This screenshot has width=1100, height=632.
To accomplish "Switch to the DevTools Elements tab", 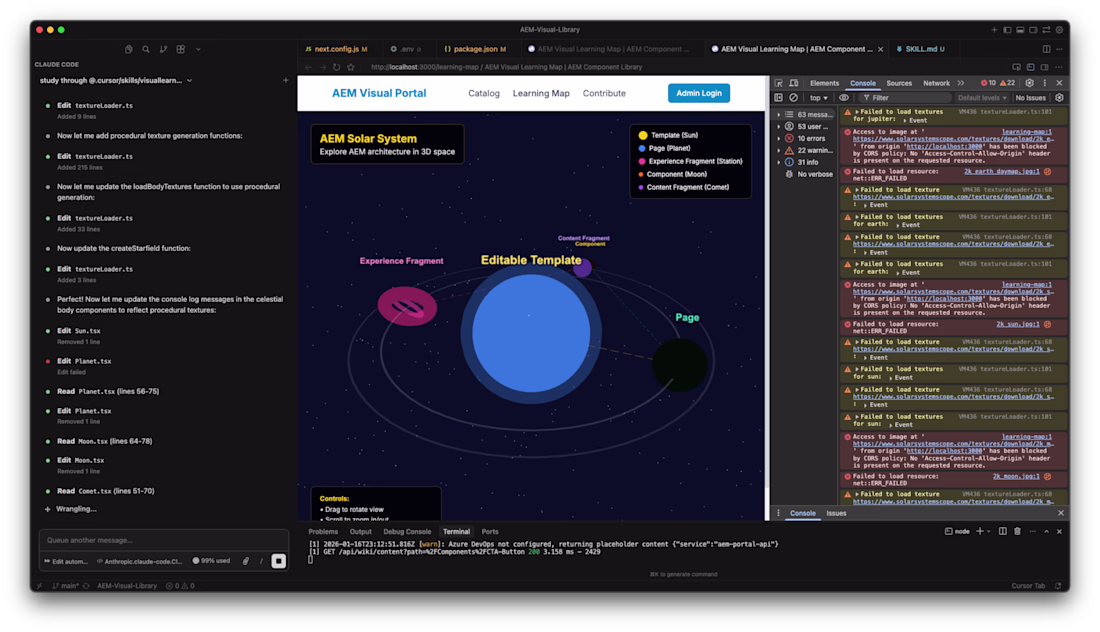I will tap(824, 83).
